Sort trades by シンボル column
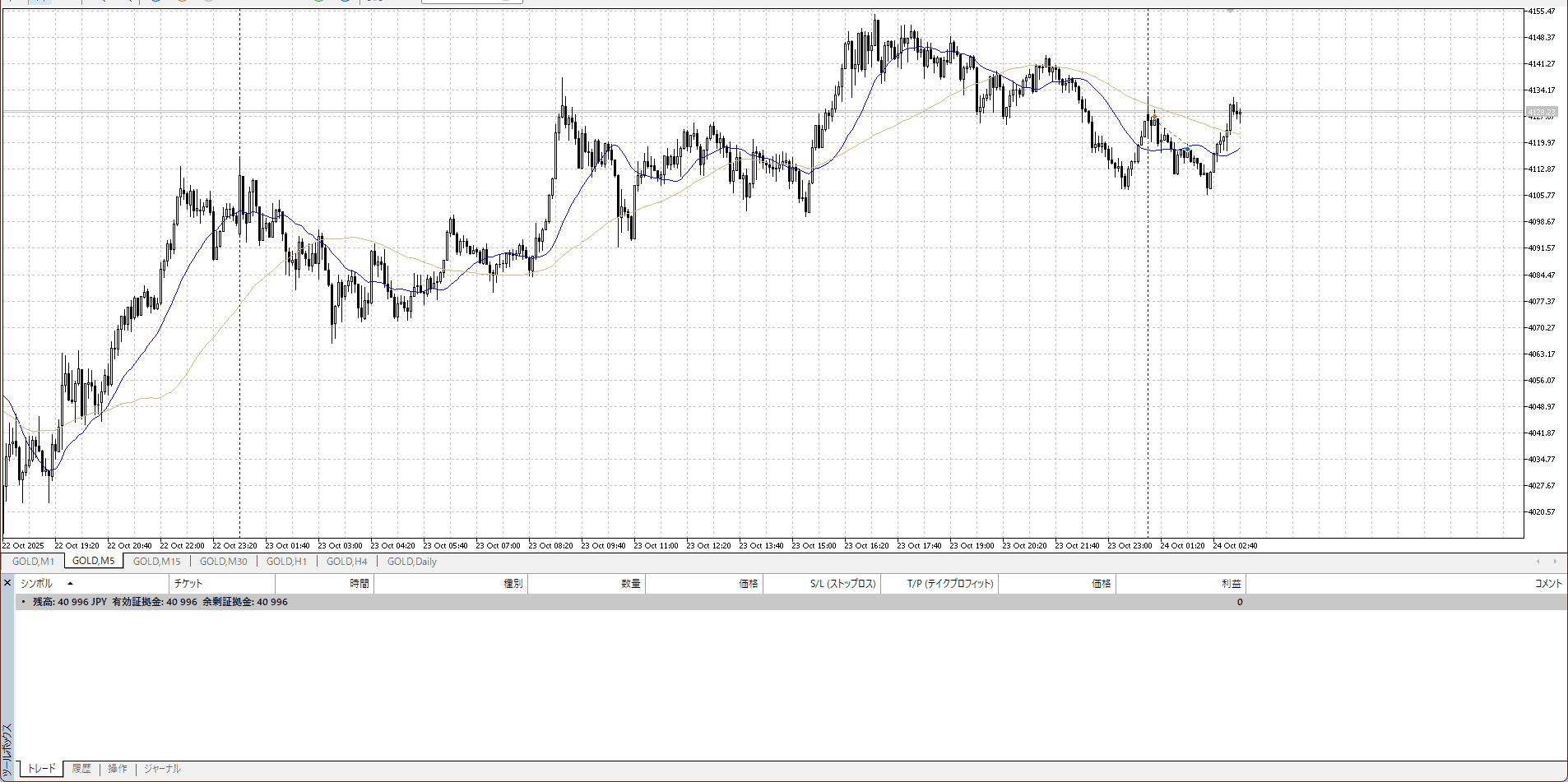Image resolution: width=1568 pixels, height=782 pixels. pos(36,584)
